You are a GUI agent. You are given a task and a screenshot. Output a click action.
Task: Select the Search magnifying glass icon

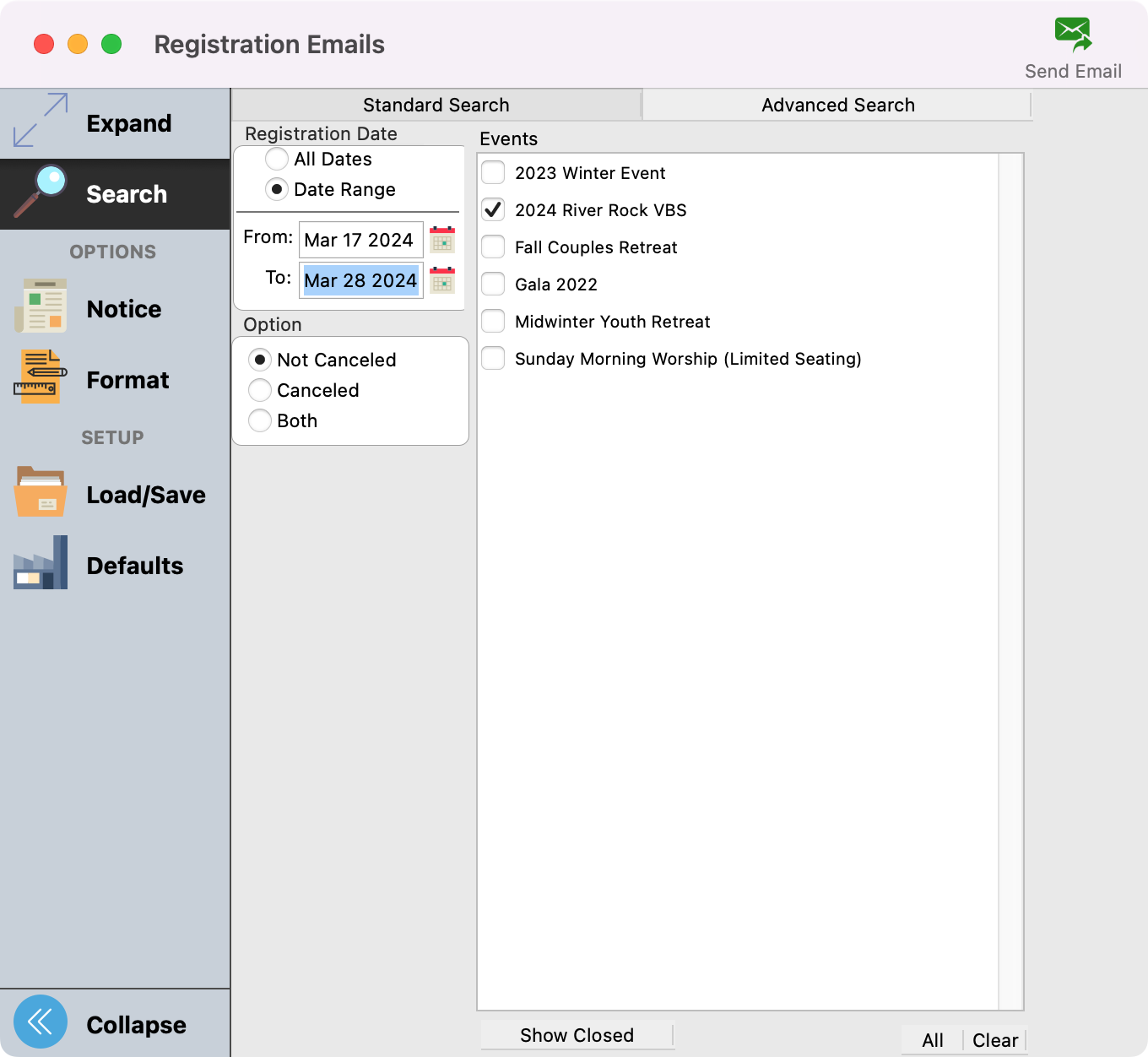pyautogui.click(x=41, y=192)
